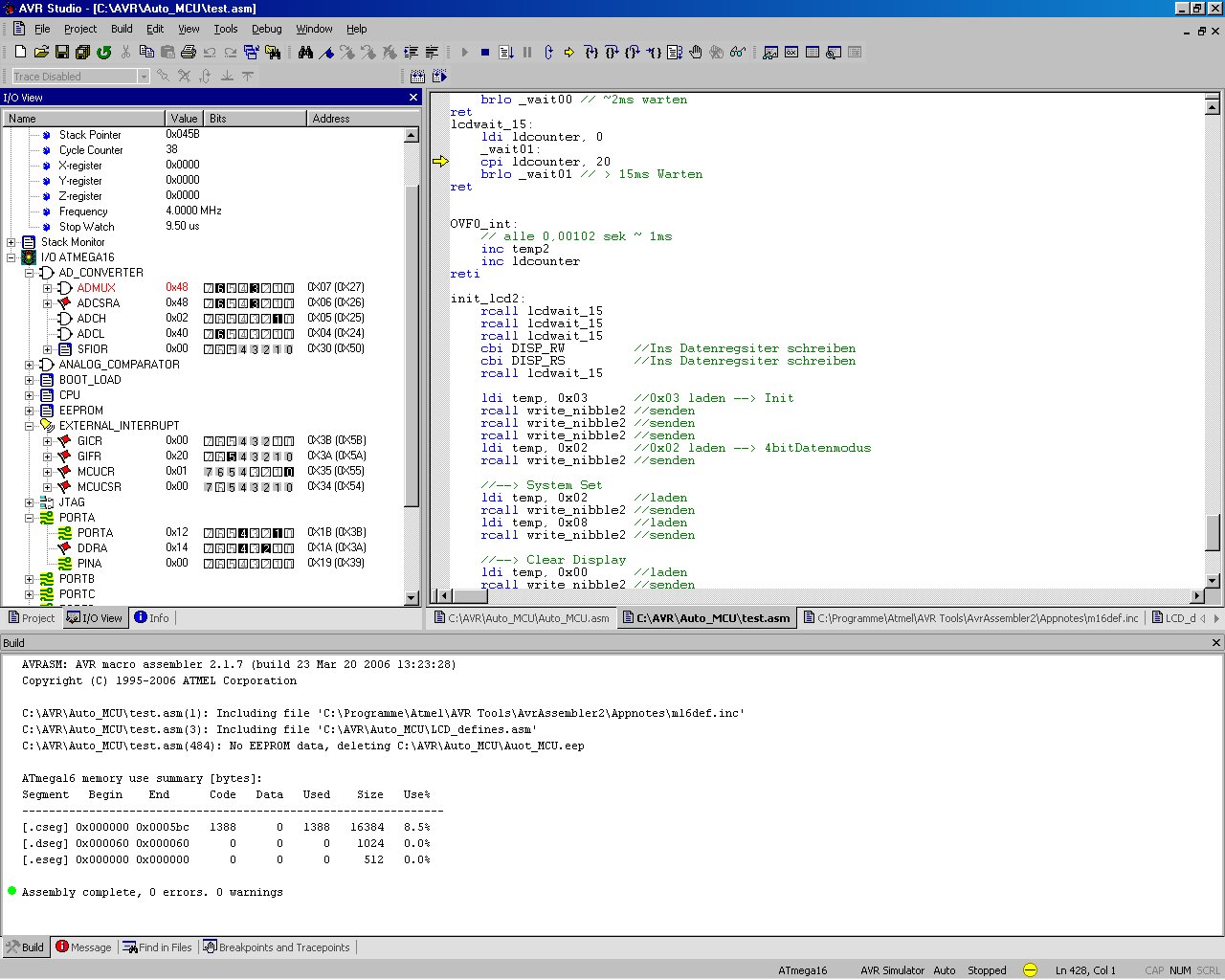Toggle the Watch window toolbar icon

tap(770, 52)
